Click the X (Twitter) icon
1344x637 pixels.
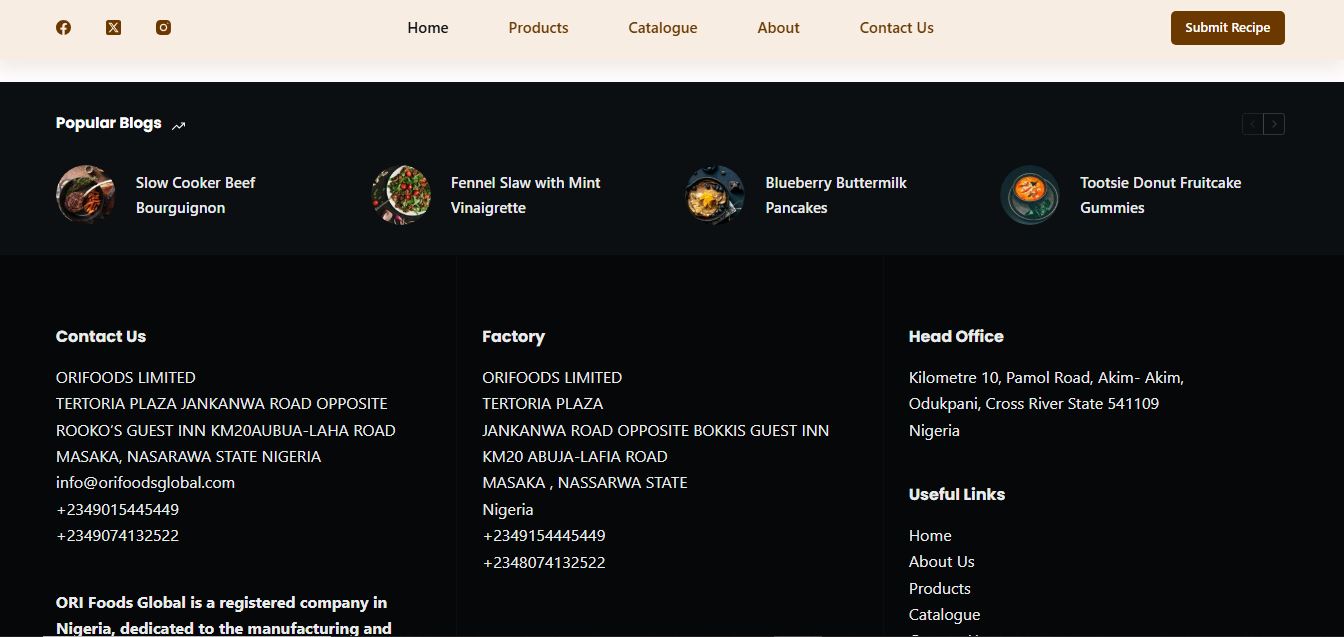(x=113, y=28)
